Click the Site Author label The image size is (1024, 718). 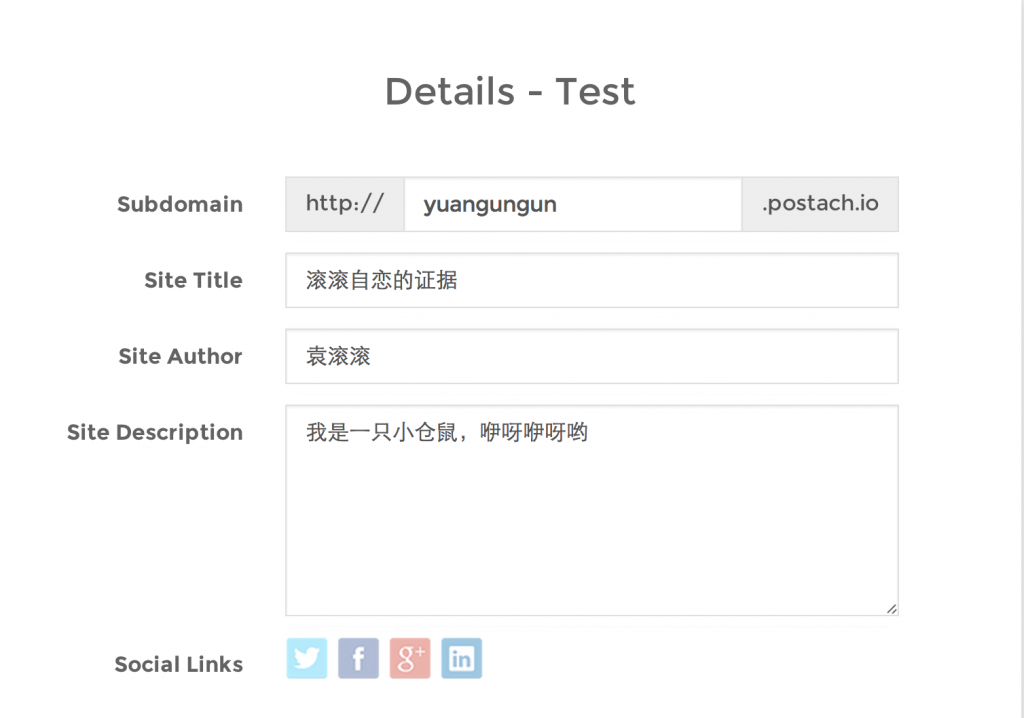point(180,356)
